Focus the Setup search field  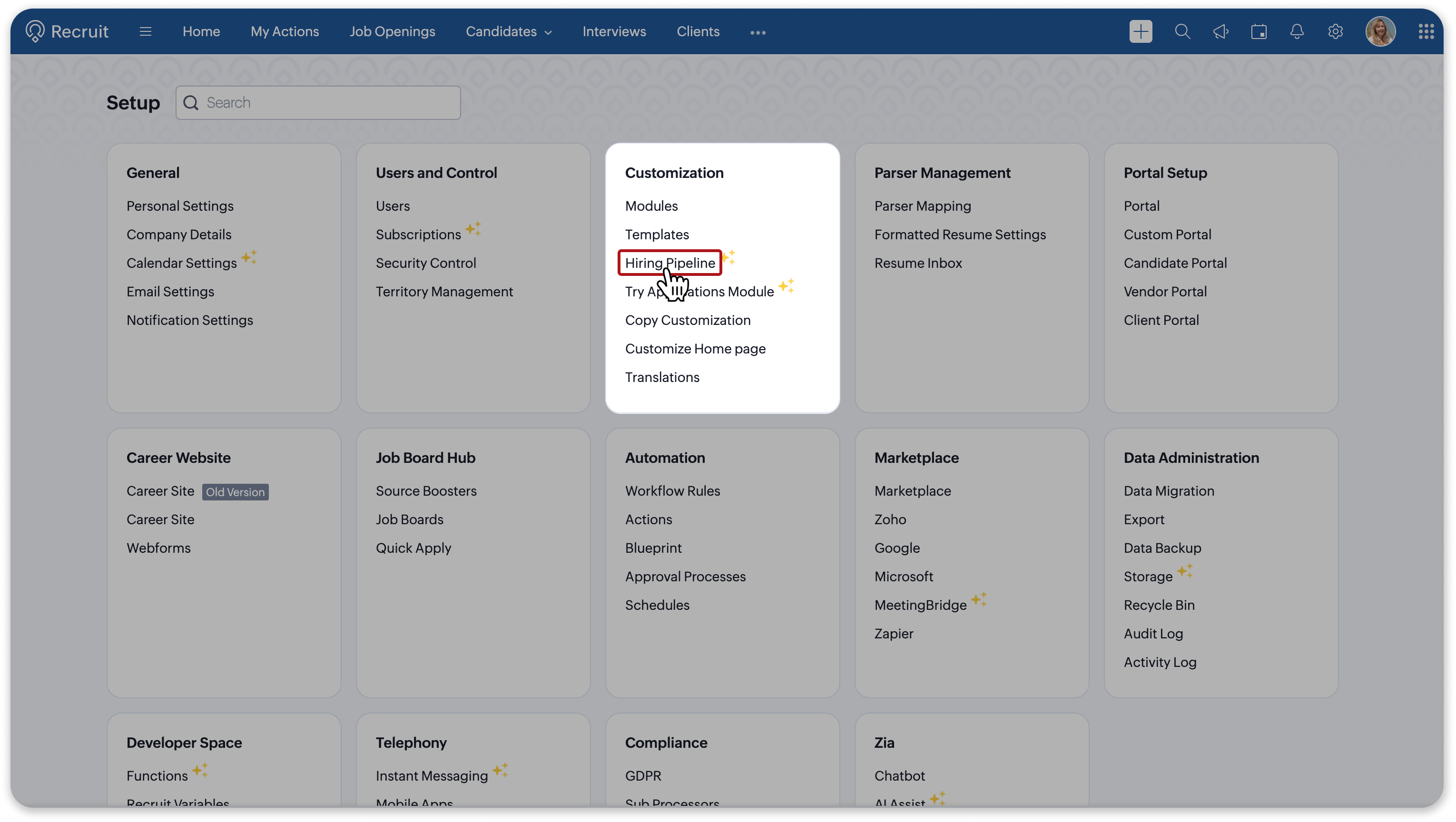(x=318, y=102)
